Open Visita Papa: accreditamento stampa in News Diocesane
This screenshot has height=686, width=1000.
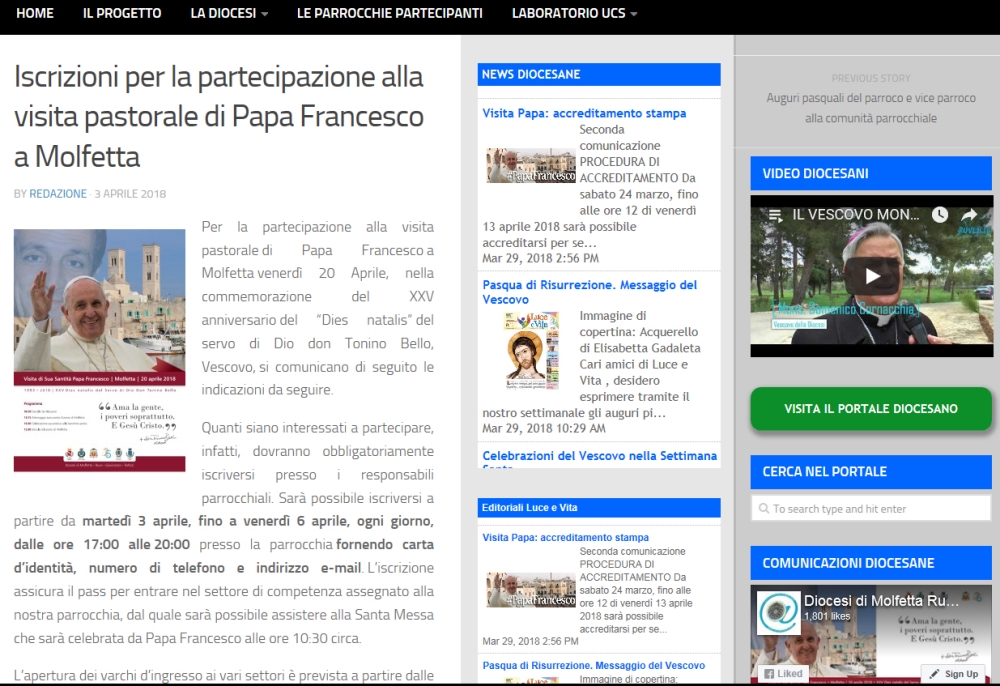[584, 113]
